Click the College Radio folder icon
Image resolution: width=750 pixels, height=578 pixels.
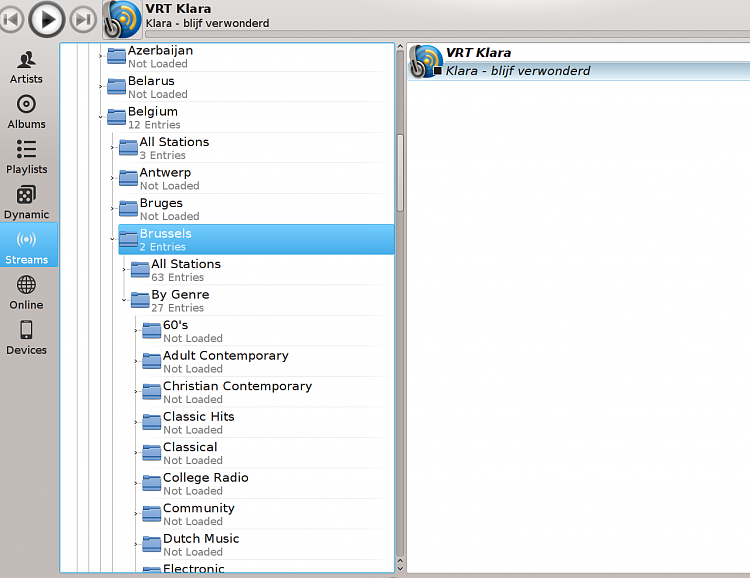coord(152,483)
